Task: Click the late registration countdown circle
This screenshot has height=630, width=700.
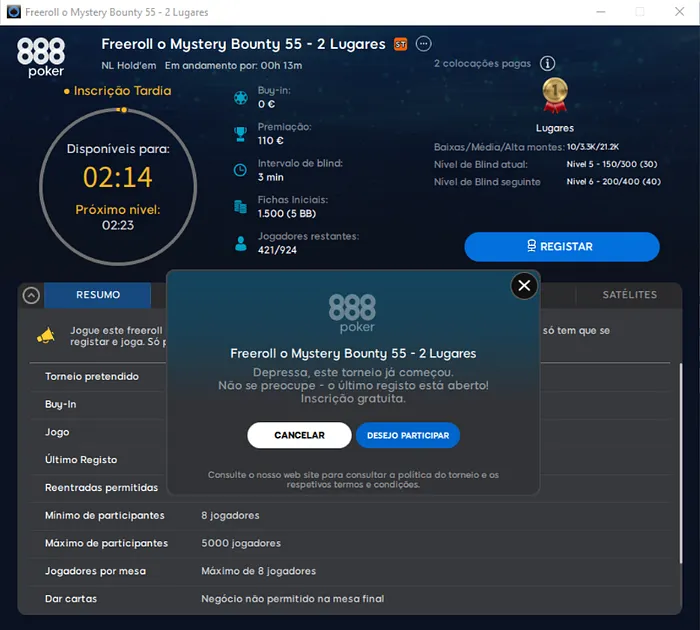Action: pos(118,187)
